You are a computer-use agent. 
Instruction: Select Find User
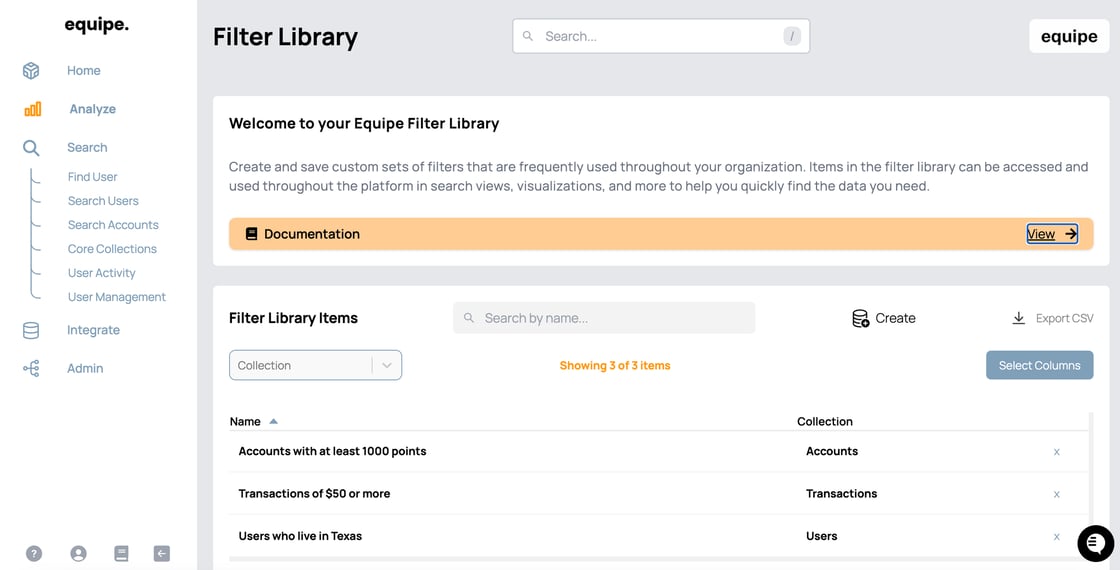coord(92,177)
